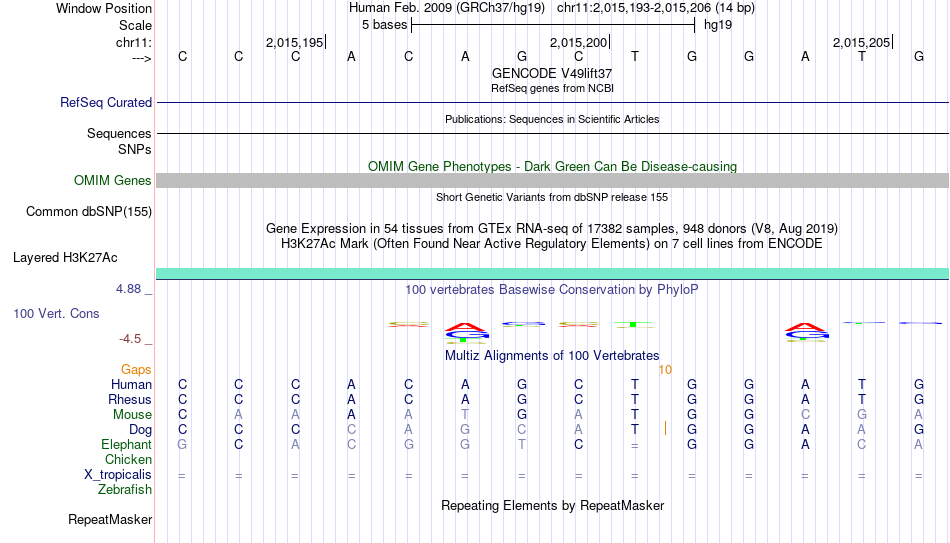The height and width of the screenshot is (543, 950).
Task: Click the 5 bases scale bar text
Action: tap(385, 25)
